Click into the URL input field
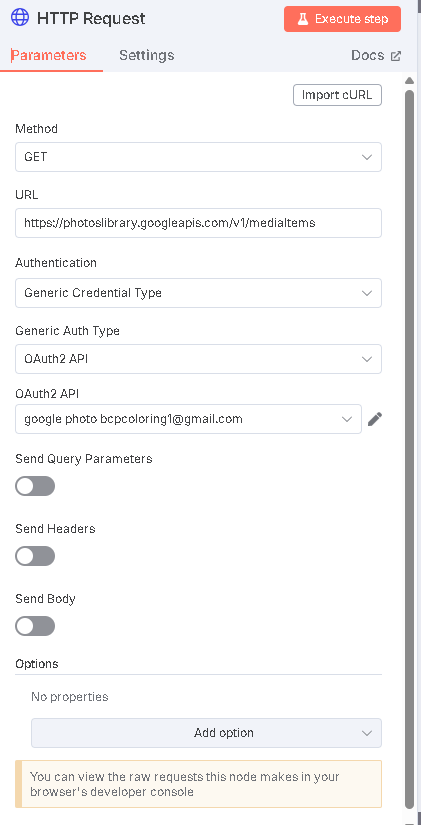Image resolution: width=421 pixels, height=825 pixels. (x=198, y=223)
